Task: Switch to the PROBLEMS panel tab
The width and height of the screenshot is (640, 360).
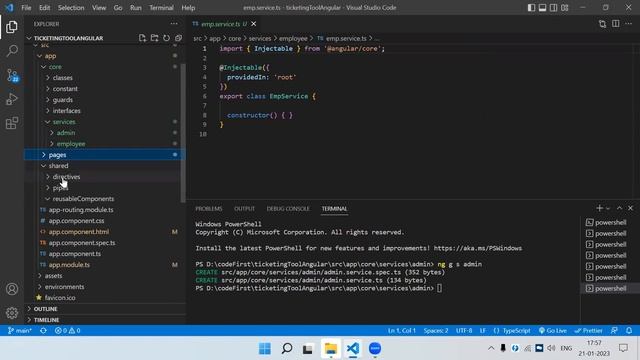Action: point(209,209)
